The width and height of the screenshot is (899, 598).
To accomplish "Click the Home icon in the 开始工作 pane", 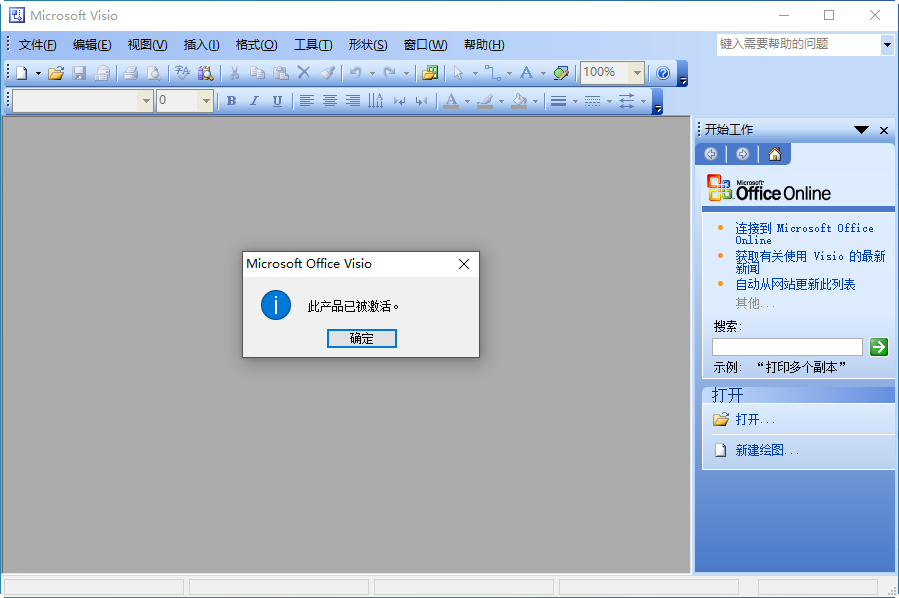I will tap(775, 154).
